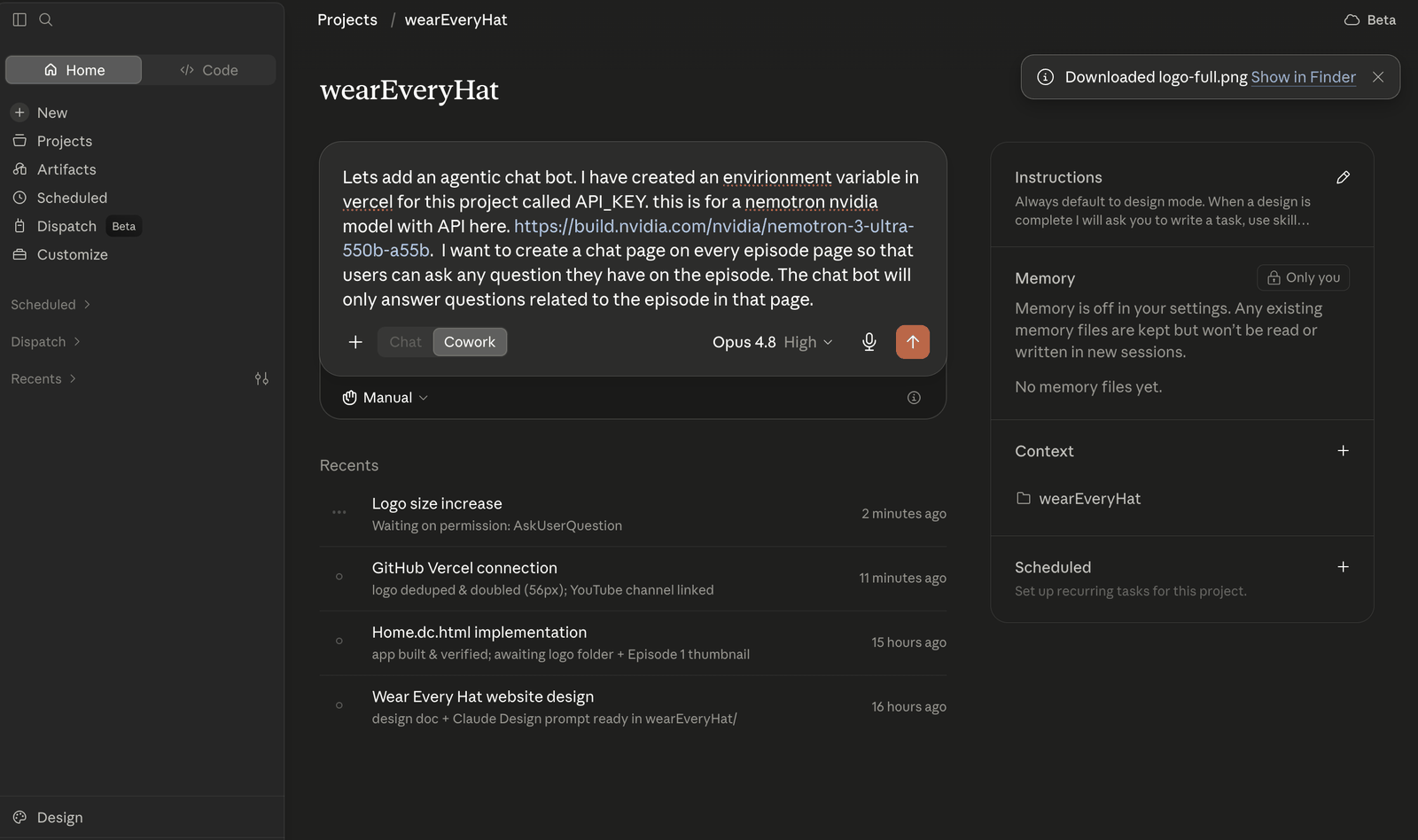Screen dimensions: 1418x840
Task: Switch mode toggle to Cowork
Action: (470, 342)
